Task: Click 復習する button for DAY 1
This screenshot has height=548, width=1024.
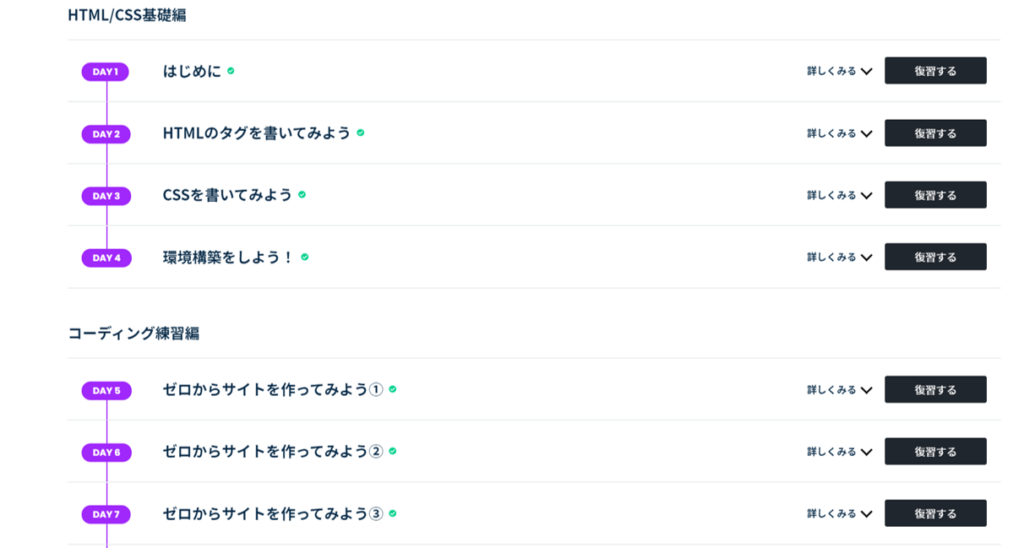Action: click(935, 71)
